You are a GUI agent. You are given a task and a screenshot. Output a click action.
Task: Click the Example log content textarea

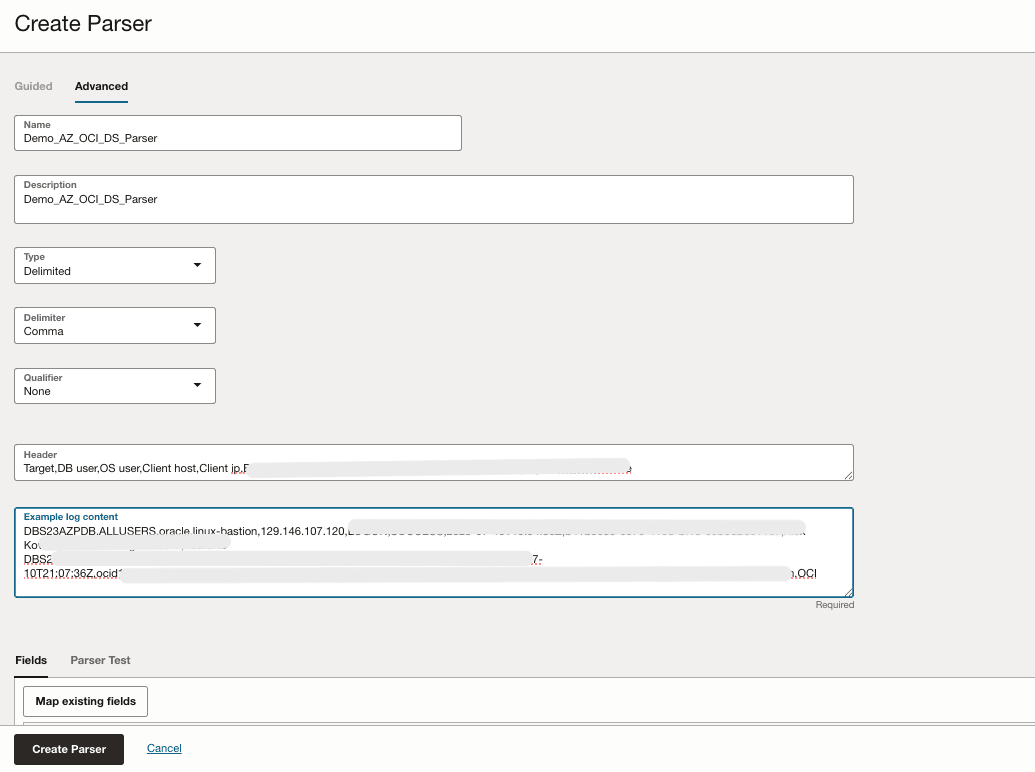(x=434, y=552)
